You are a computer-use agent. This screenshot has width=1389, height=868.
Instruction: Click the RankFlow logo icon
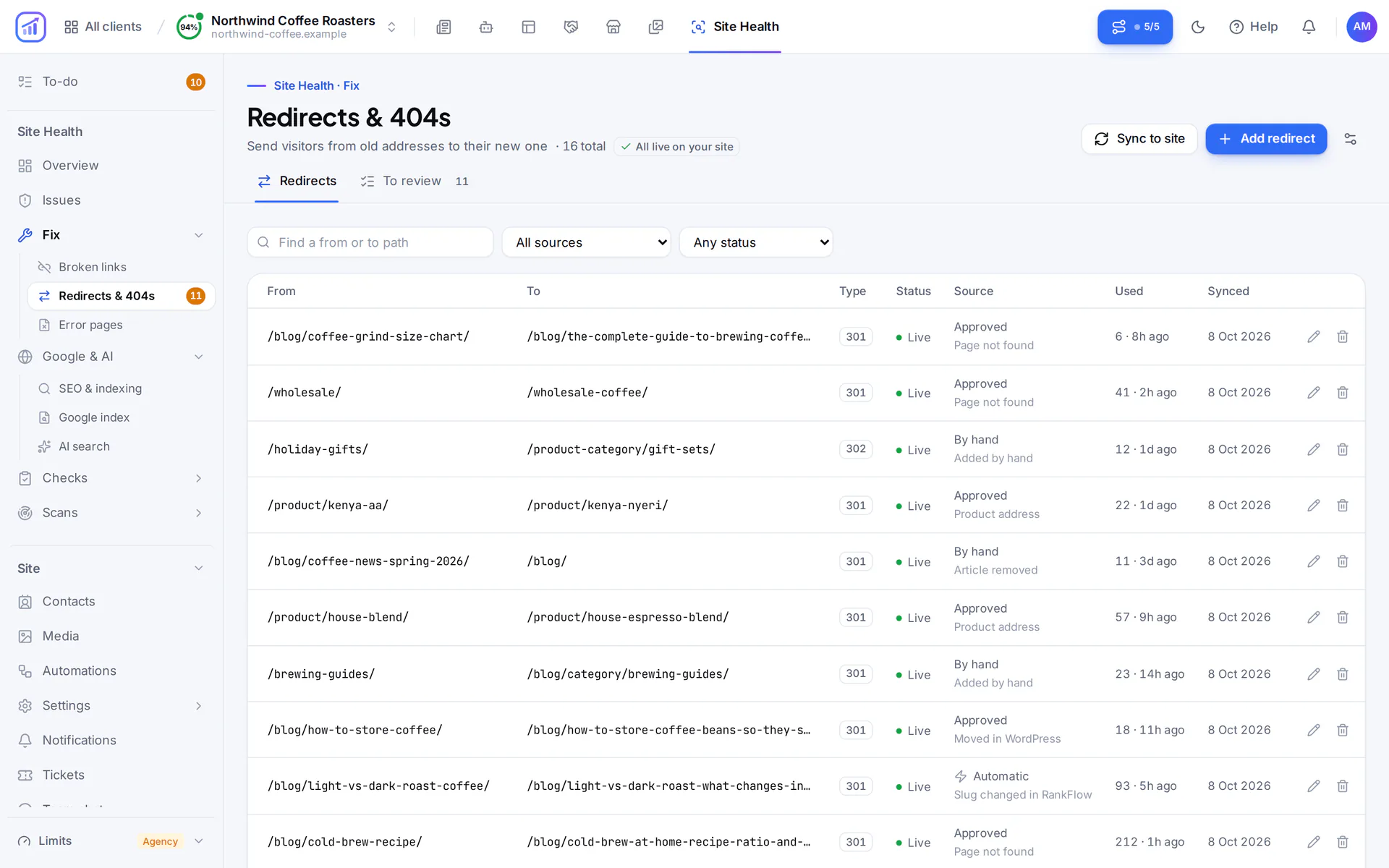30,27
